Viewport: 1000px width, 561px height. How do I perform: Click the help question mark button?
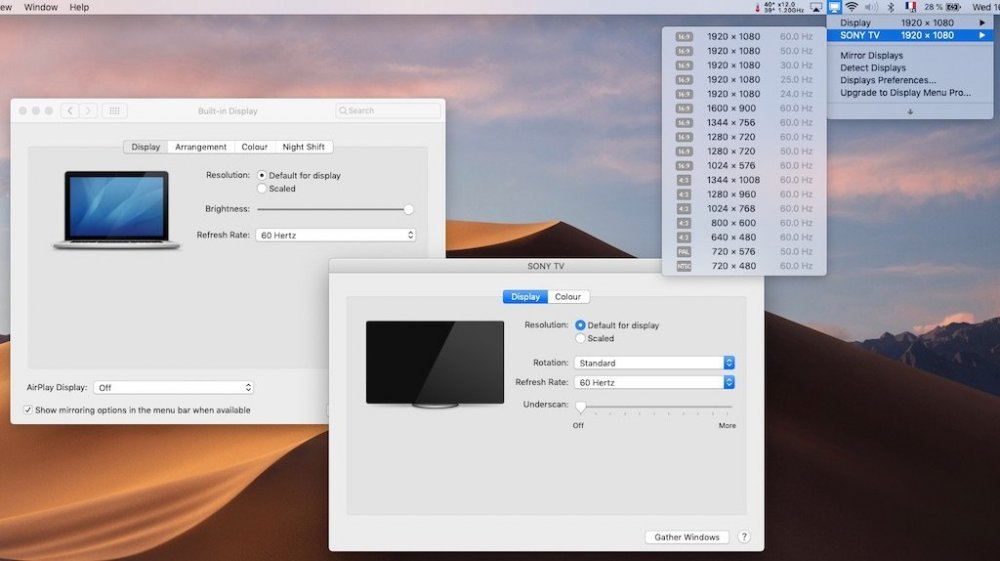744,537
